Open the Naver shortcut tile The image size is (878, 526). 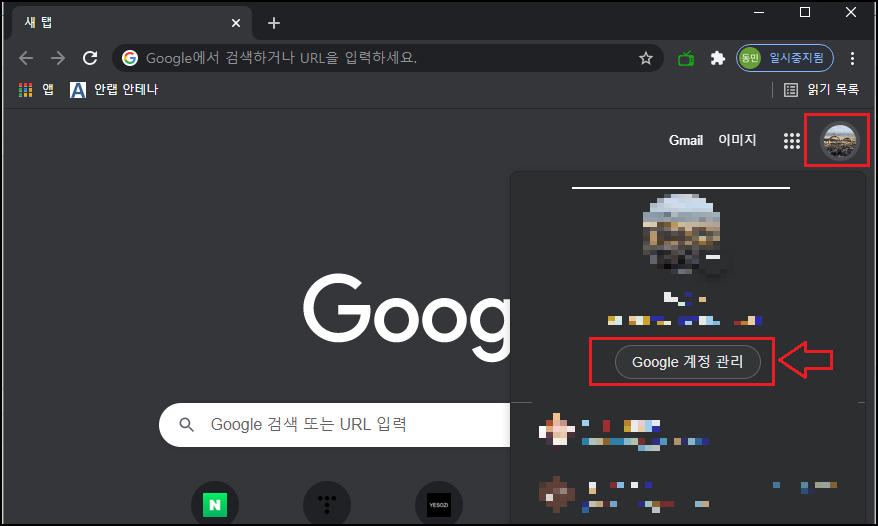coord(215,505)
